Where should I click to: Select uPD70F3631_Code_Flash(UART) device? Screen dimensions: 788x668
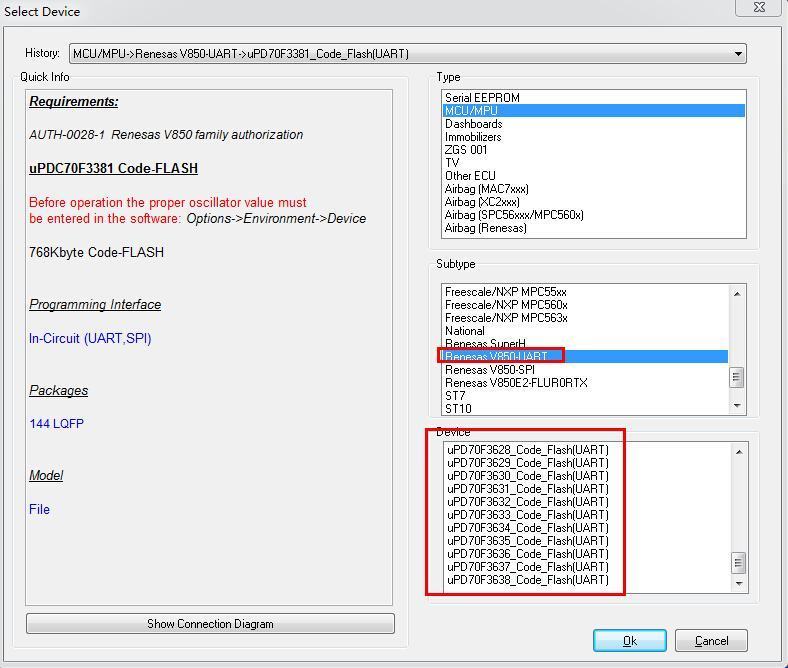click(587, 489)
